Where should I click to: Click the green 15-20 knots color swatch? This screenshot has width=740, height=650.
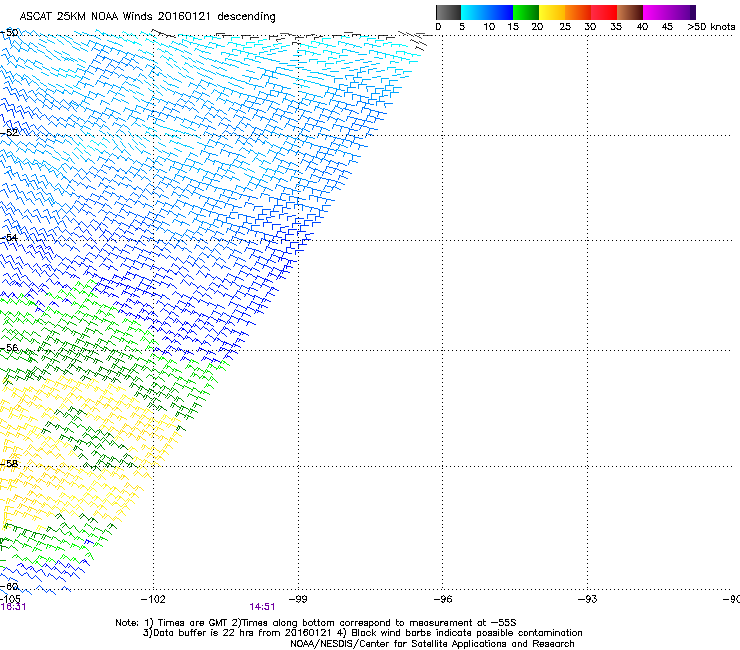[x=526, y=12]
